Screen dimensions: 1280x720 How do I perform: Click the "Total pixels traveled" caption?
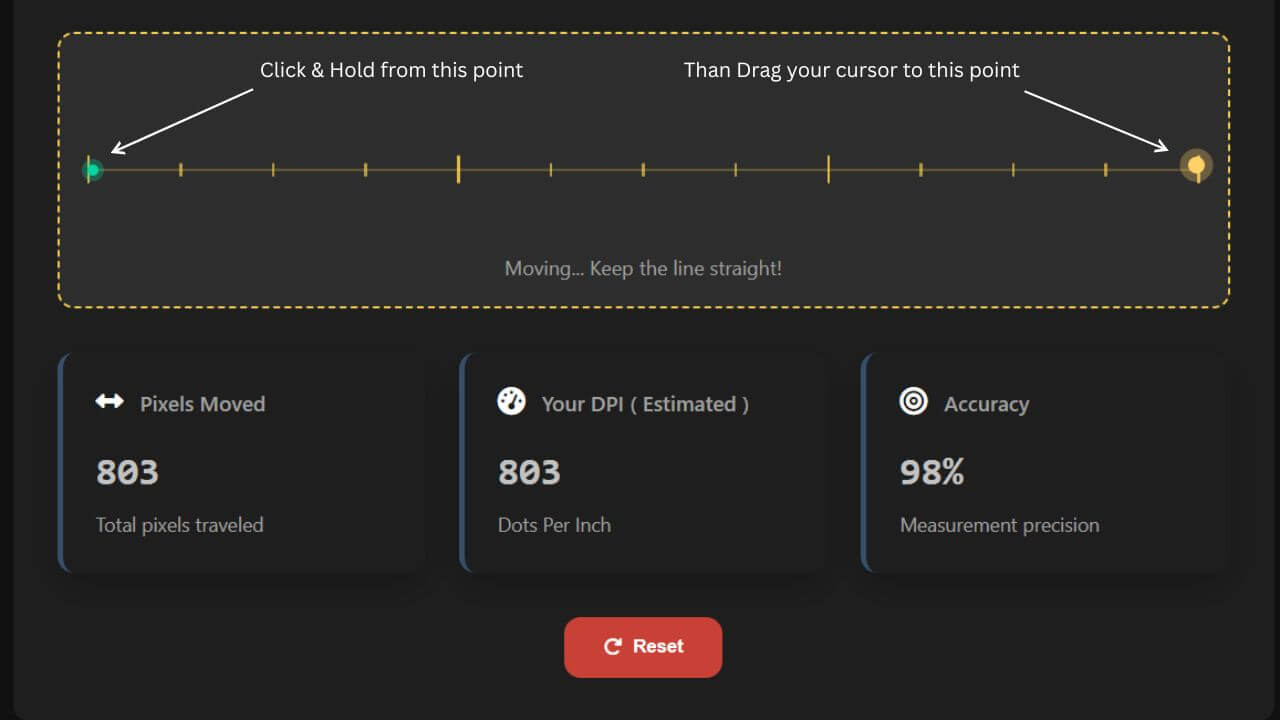179,525
